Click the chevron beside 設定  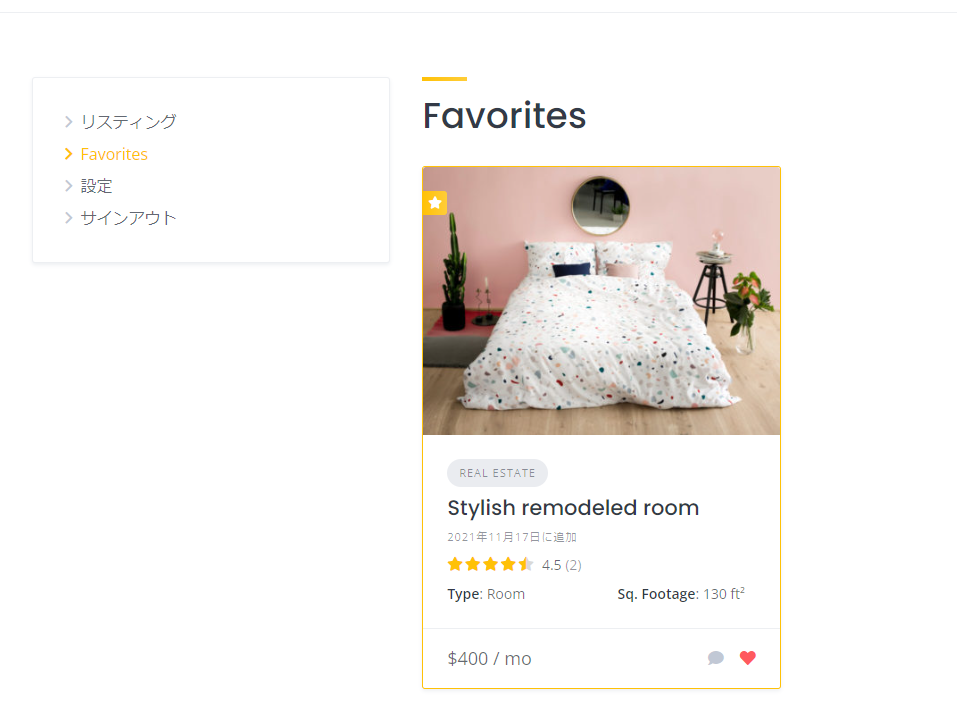pyautogui.click(x=68, y=186)
